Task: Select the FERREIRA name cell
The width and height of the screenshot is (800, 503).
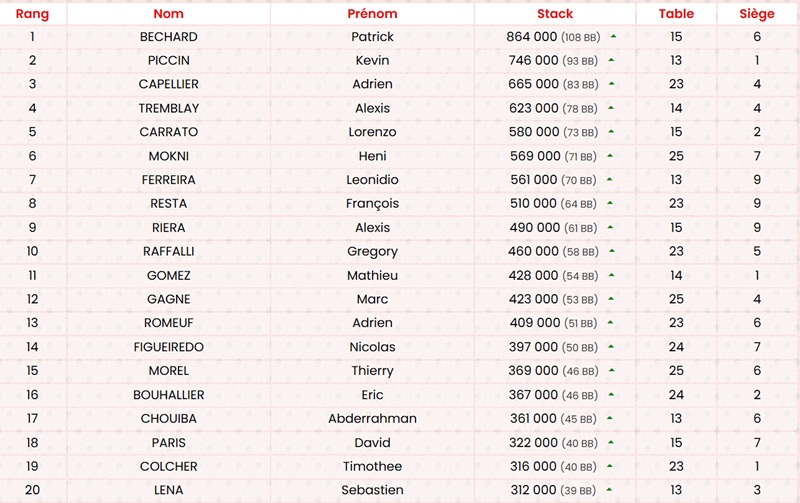Action: (x=169, y=180)
